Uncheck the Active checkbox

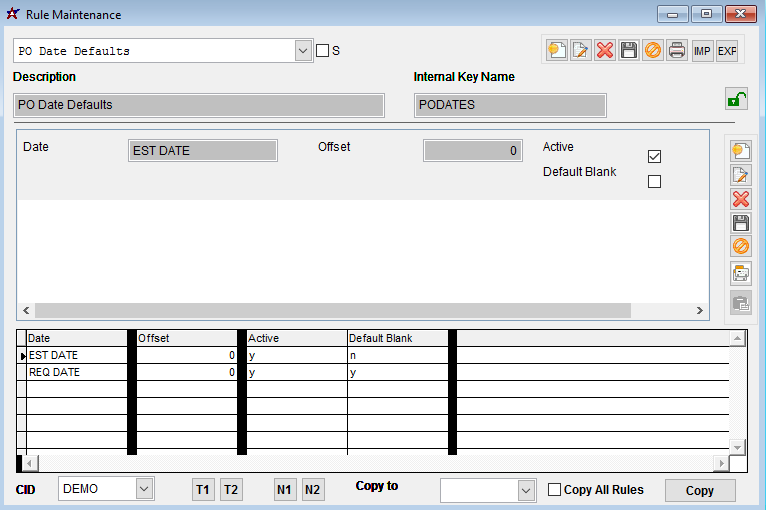[655, 156]
